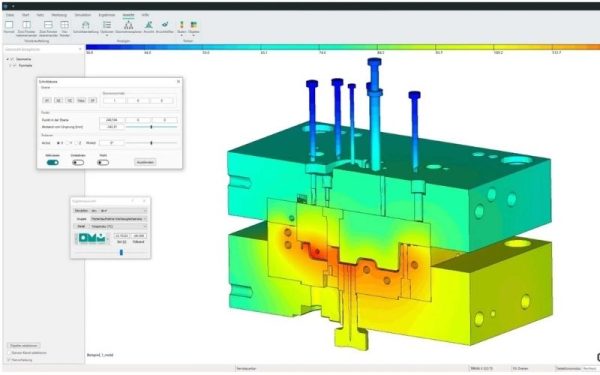Open the Start ribbon tab
This screenshot has width=600, height=375.
point(25,15)
